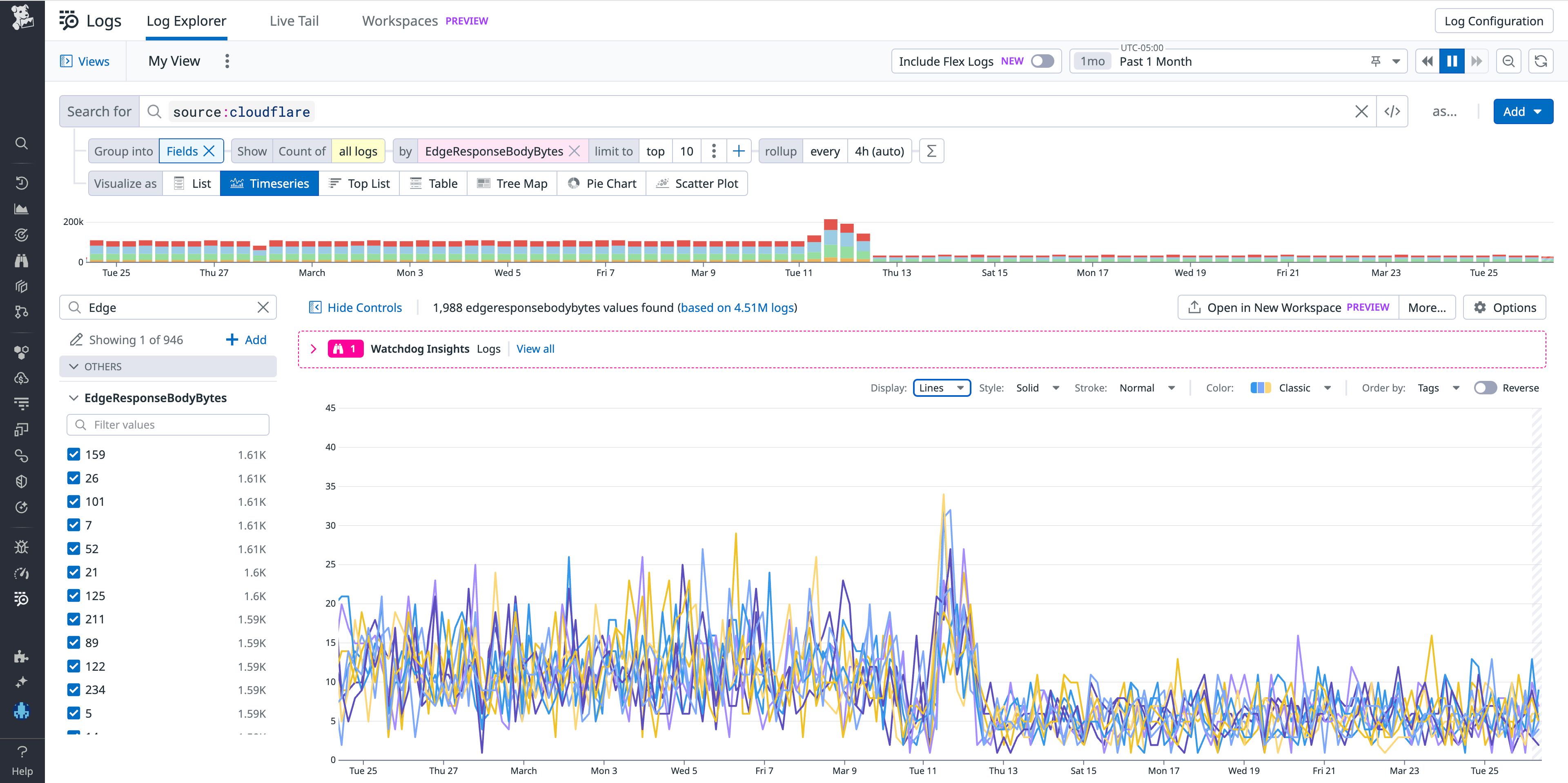Turn on the Reverse order toggle

coord(1485,387)
